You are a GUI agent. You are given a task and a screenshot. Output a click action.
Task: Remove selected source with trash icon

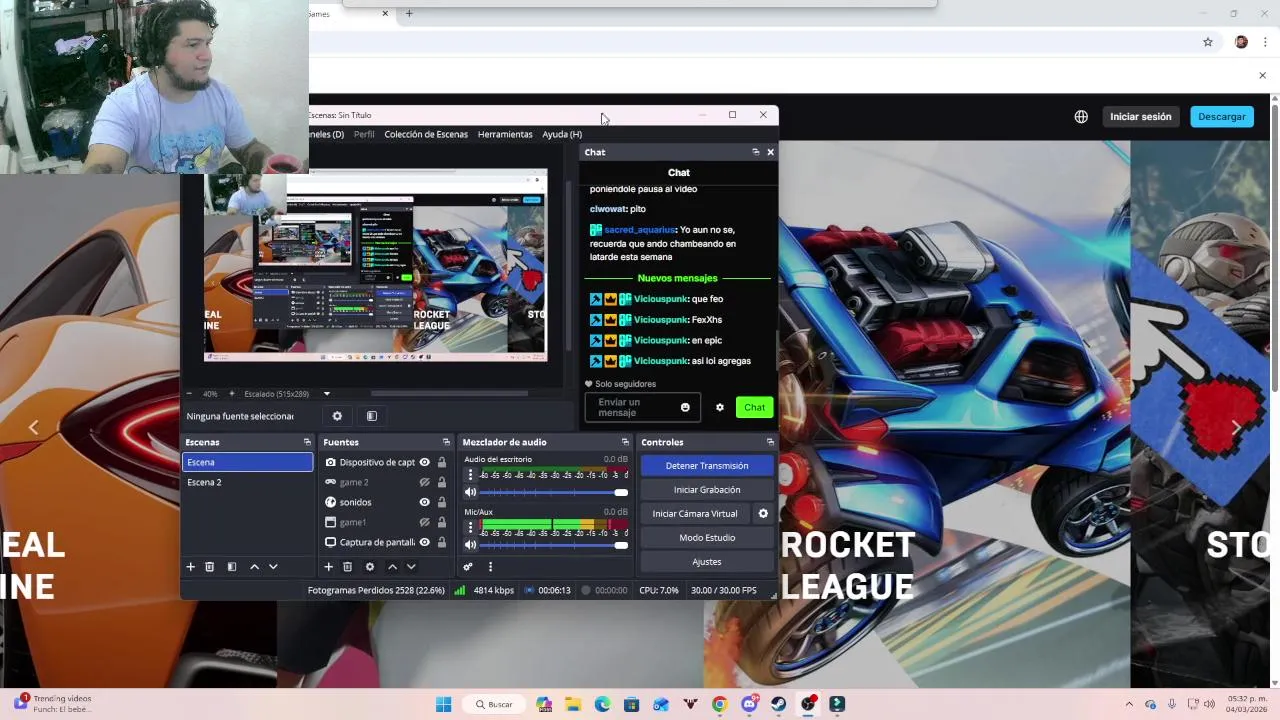[x=347, y=567]
